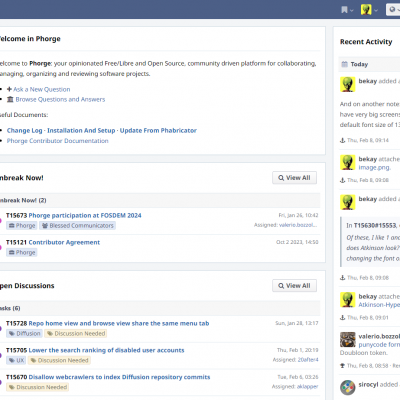Click the UX tag under T15705

16,360
